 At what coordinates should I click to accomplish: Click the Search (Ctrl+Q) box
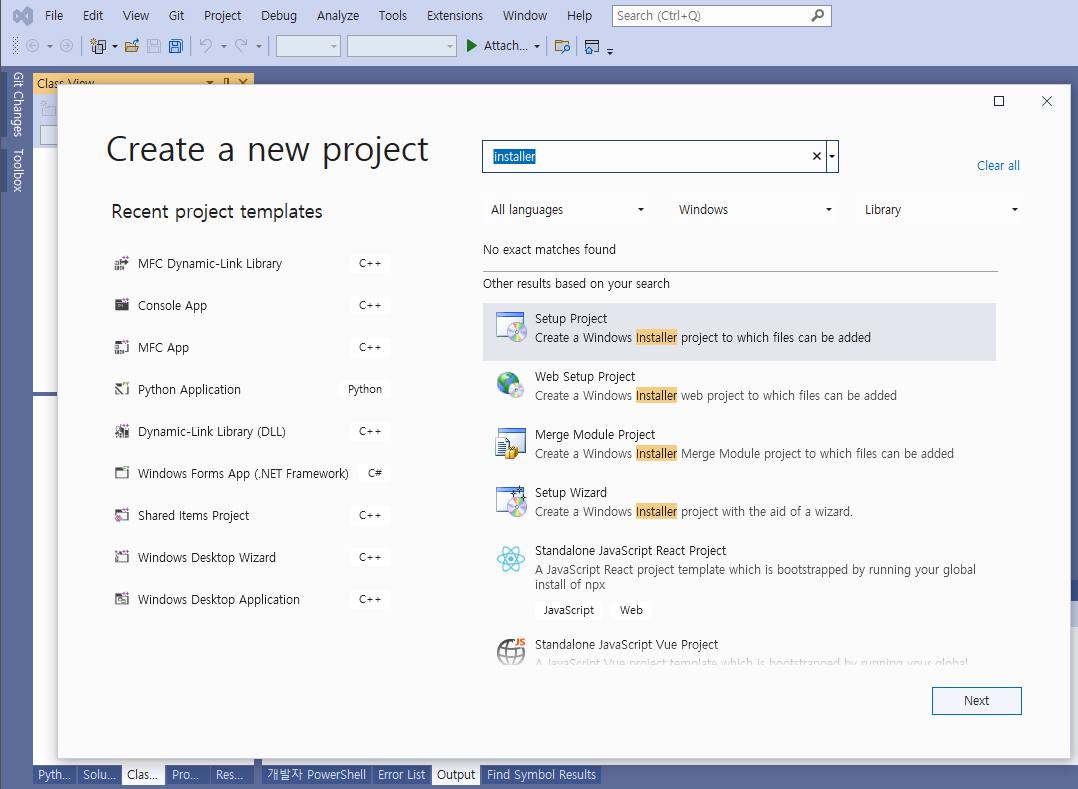coord(721,15)
